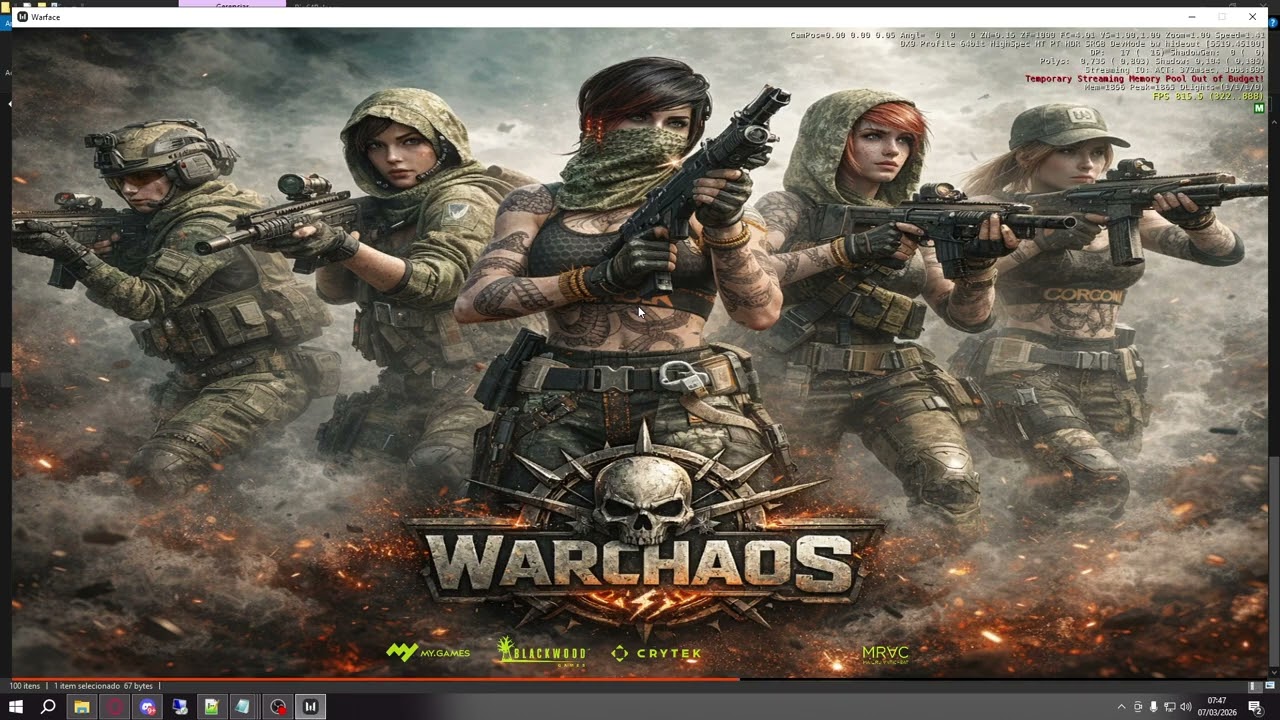Close the Warface window

(1252, 17)
